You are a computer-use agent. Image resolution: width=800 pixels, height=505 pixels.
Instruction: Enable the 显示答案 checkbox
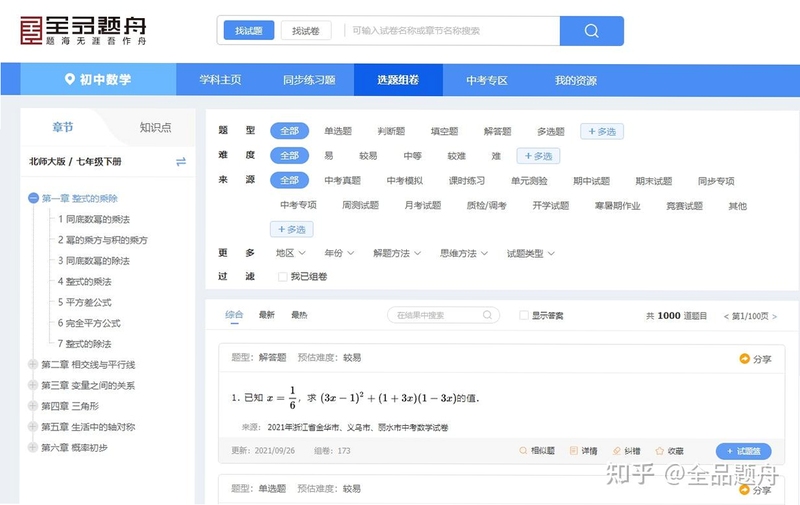(523, 316)
